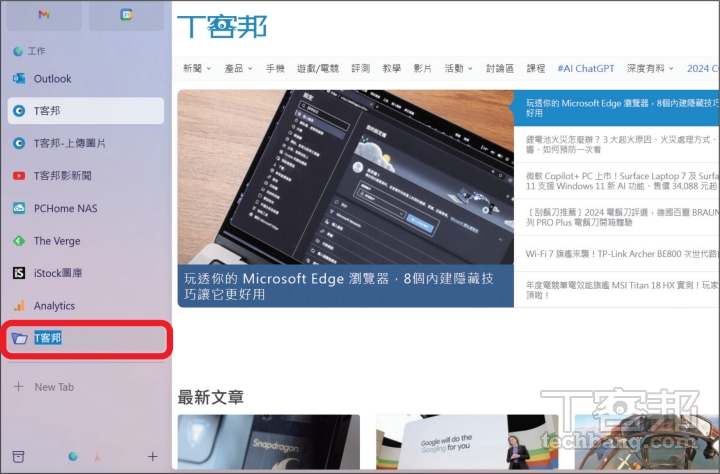Click the laptop hero article image

click(x=345, y=177)
